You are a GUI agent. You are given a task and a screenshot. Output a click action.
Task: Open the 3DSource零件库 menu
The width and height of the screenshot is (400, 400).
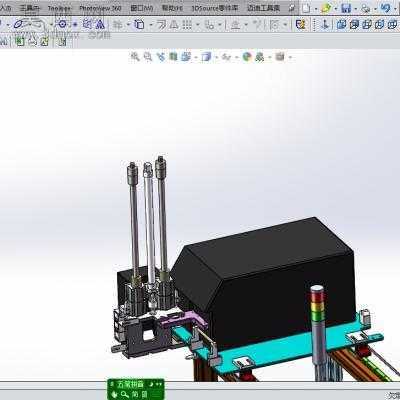215,8
